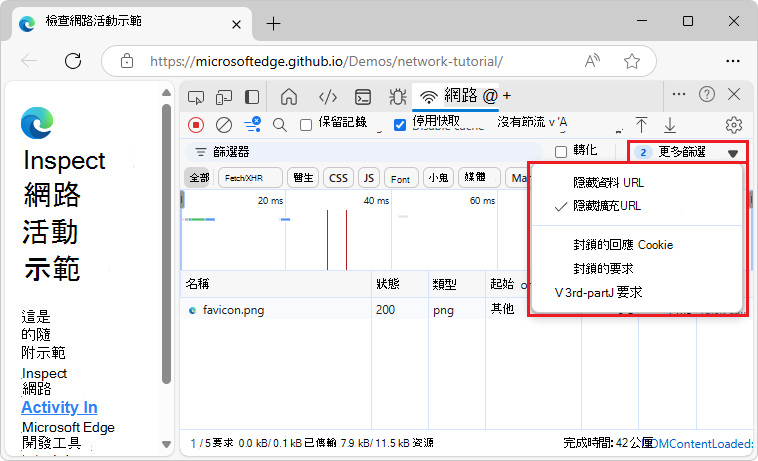The height and width of the screenshot is (461, 758).
Task: Select the JS filter type
Action: point(369,178)
